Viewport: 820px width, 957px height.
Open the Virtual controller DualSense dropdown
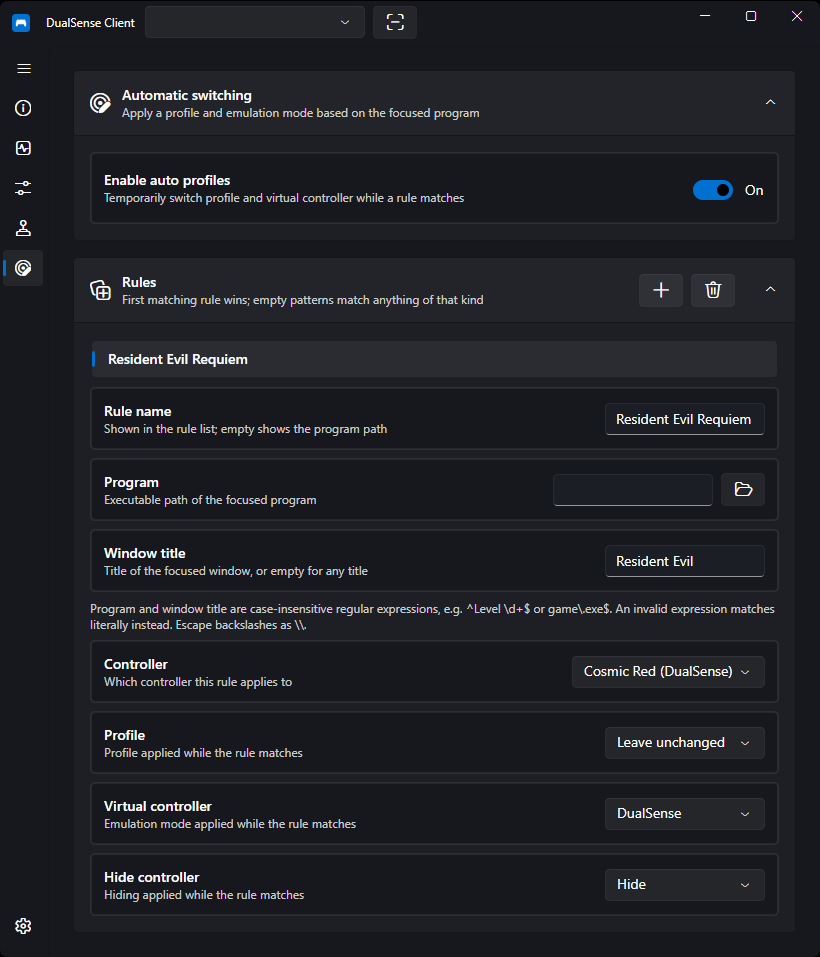(685, 814)
